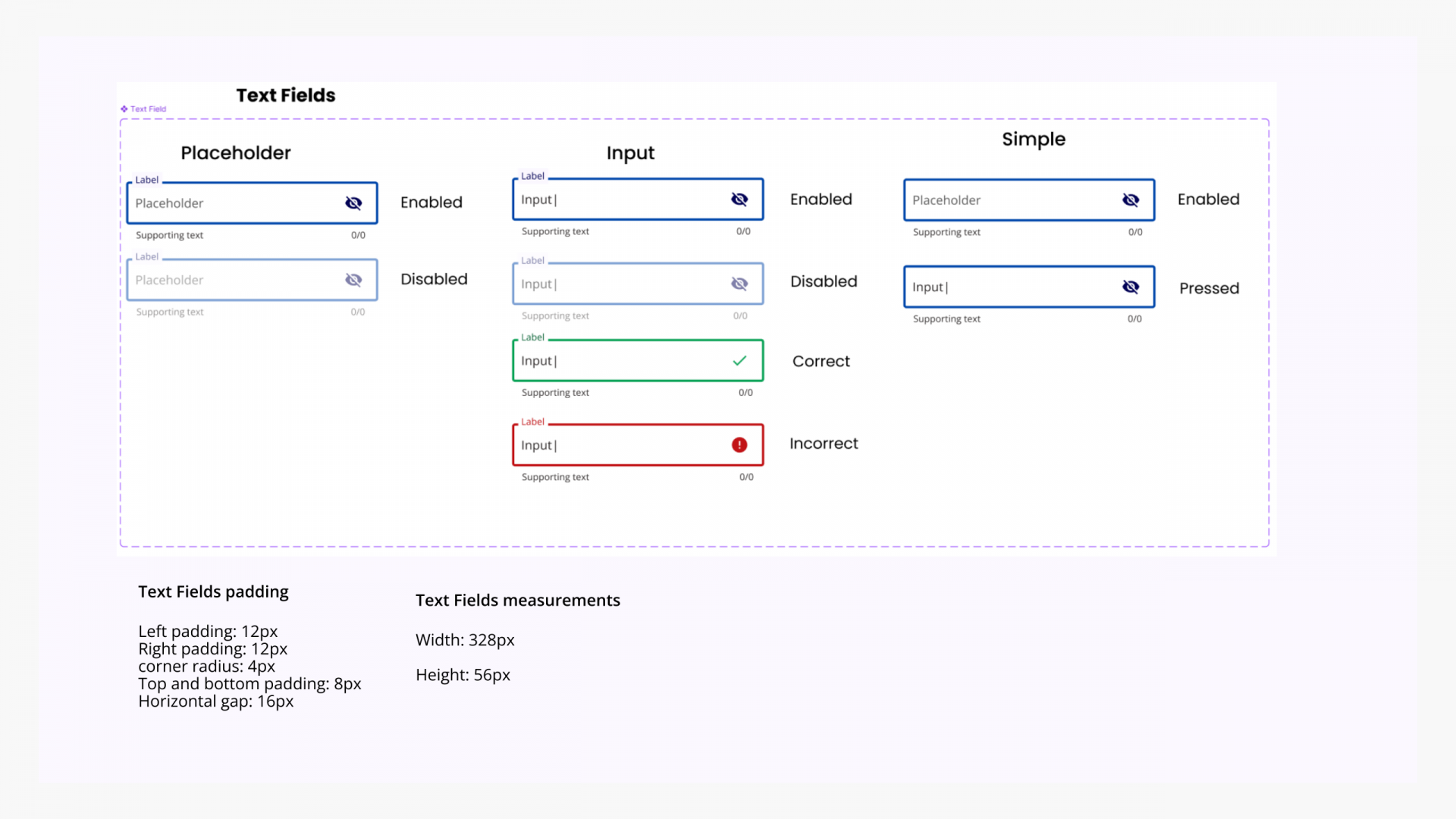Toggle visibility in Placeholder Disabled field
The height and width of the screenshot is (819, 1456).
pyautogui.click(x=353, y=280)
